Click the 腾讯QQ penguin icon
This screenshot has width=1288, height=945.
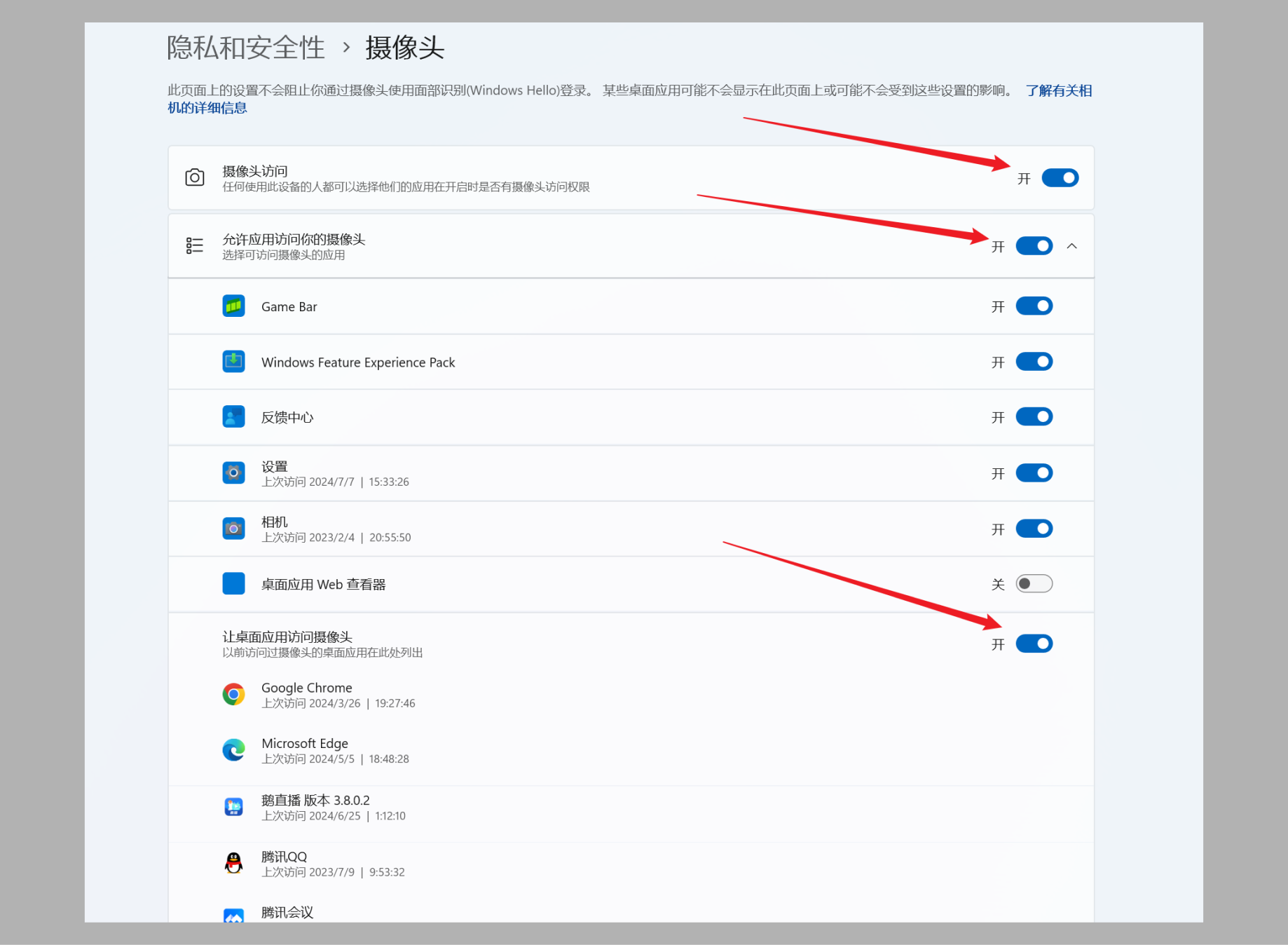(x=233, y=863)
